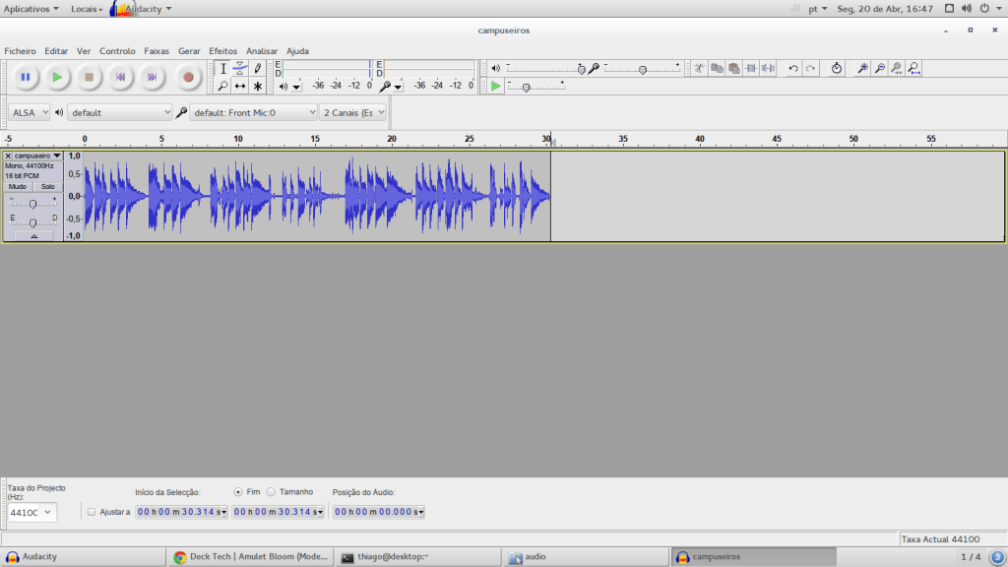Select the Tamanho radio button

point(271,492)
